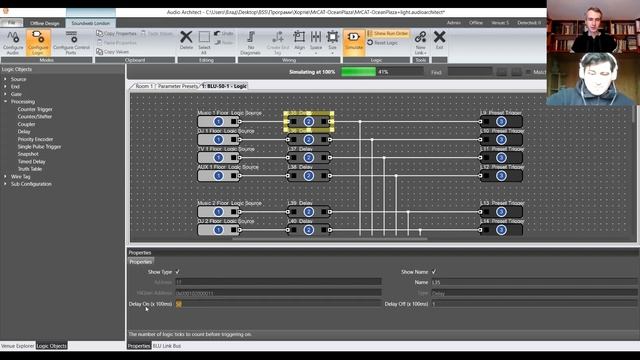
Task: Pick Truth Table from the Processing list
Action: [29, 169]
